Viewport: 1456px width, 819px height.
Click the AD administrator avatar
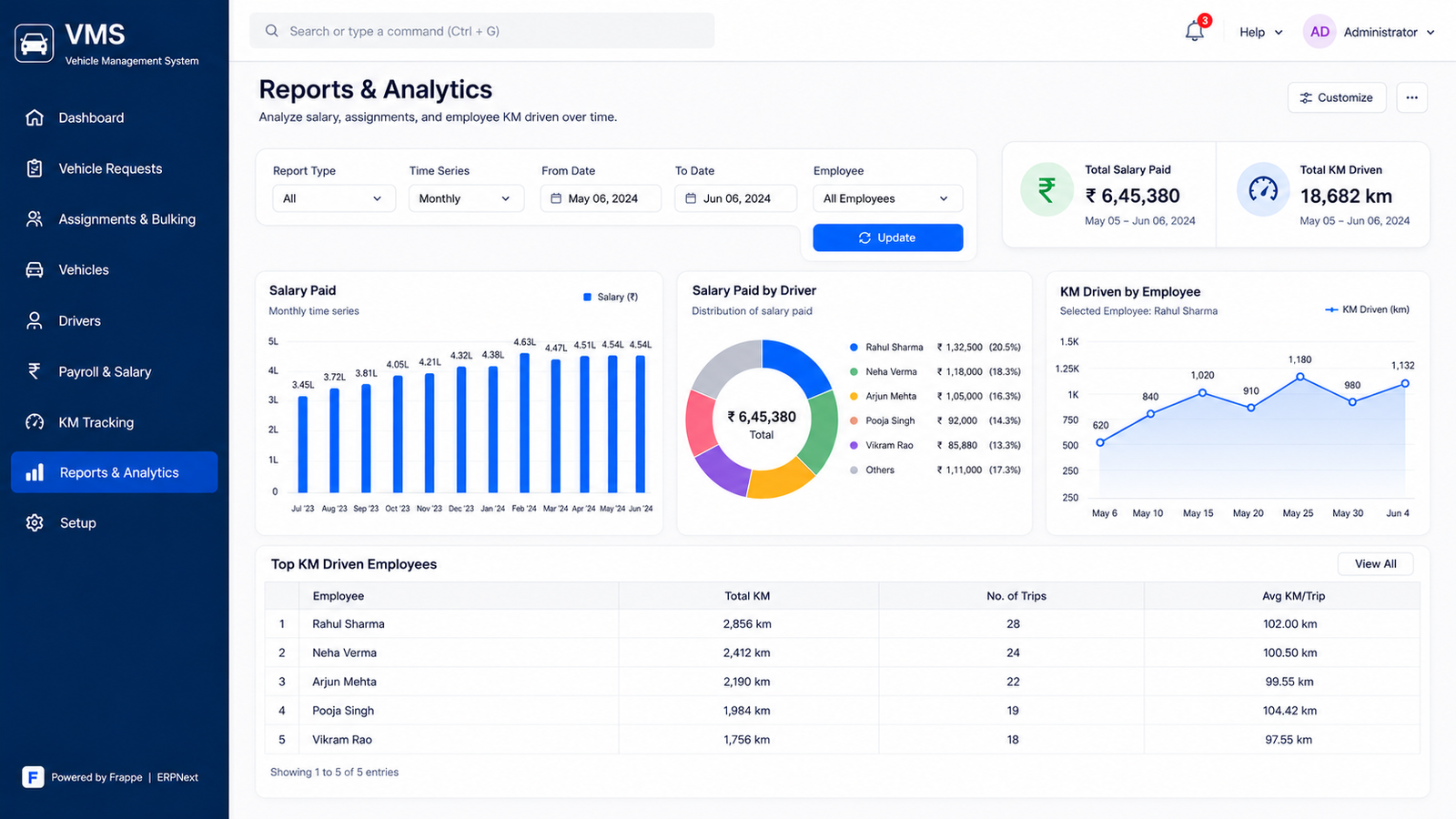click(1319, 32)
